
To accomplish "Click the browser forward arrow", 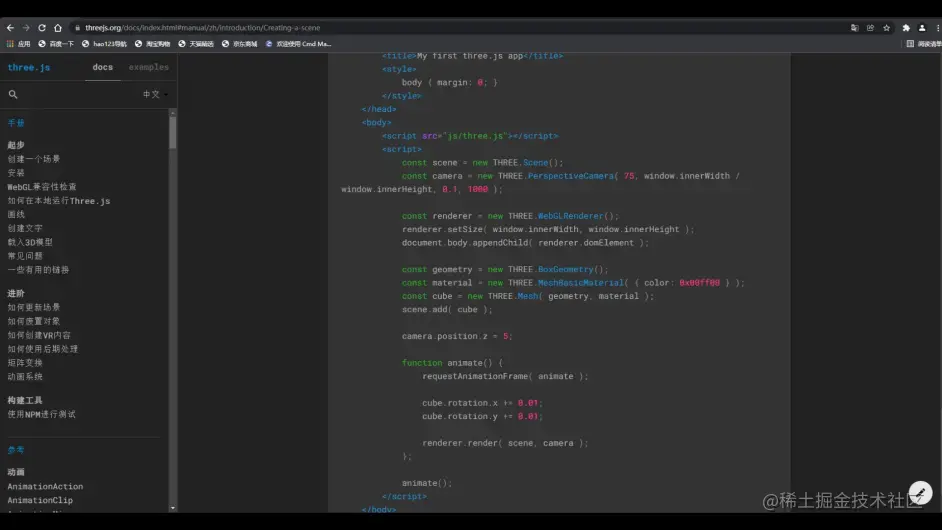I will [26, 28].
